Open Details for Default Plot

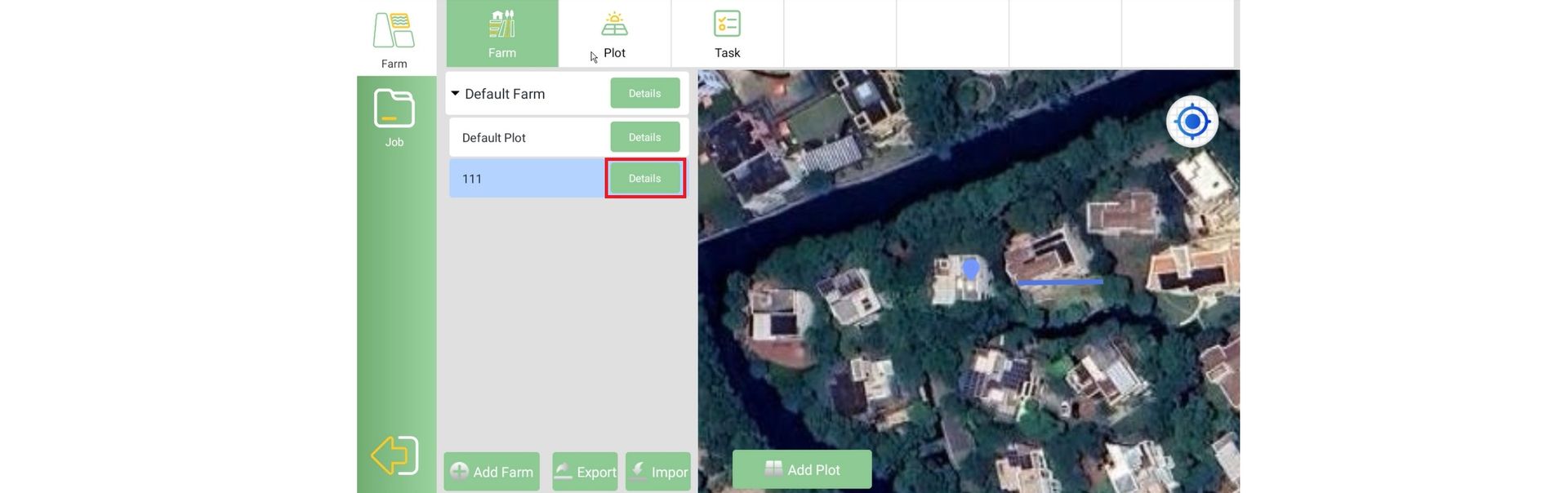point(644,137)
